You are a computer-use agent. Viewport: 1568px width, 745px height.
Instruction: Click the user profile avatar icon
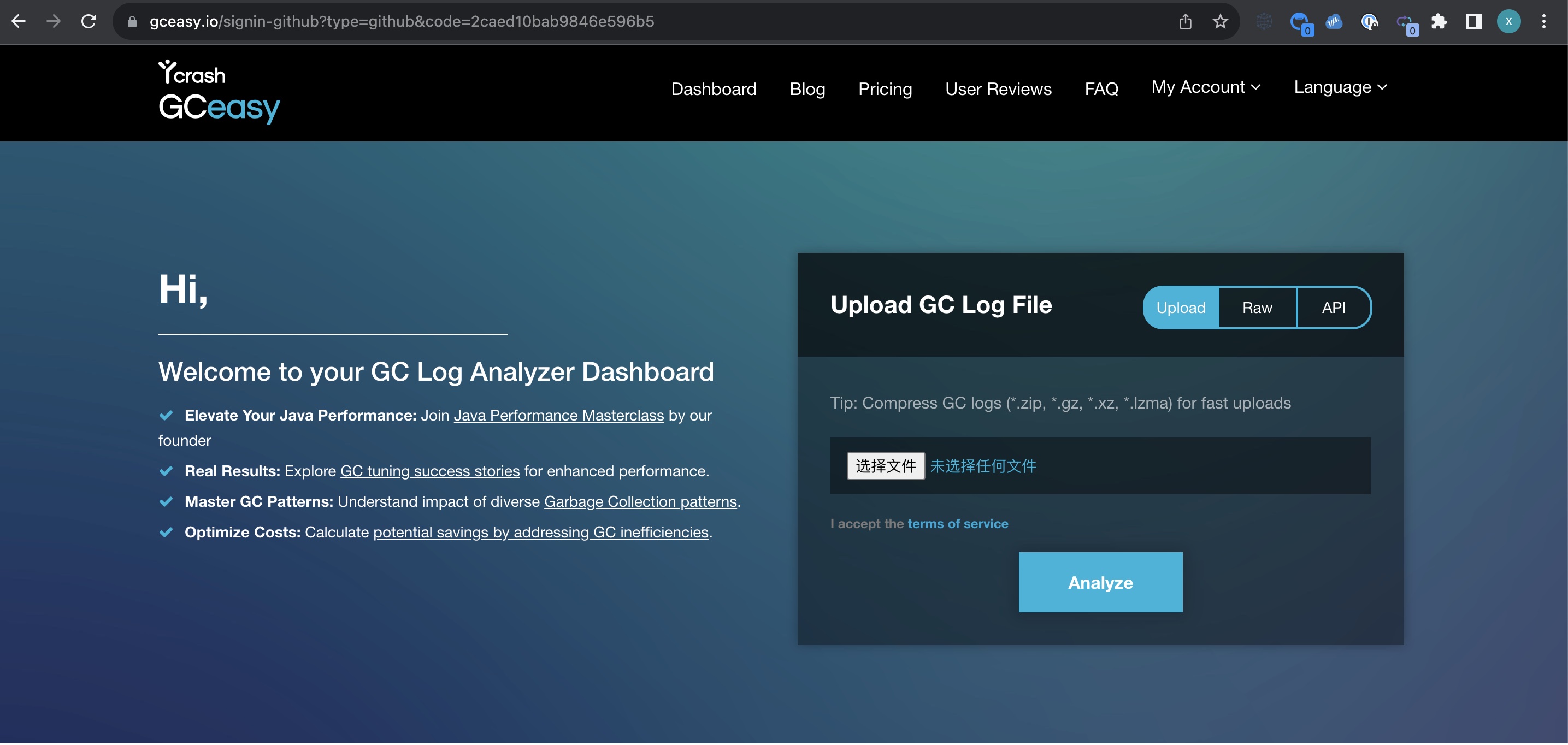tap(1508, 22)
